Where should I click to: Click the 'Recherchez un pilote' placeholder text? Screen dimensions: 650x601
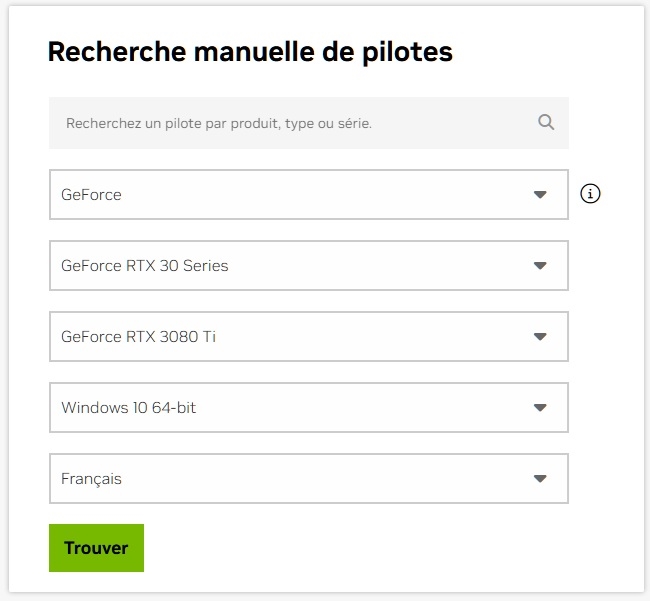point(218,124)
